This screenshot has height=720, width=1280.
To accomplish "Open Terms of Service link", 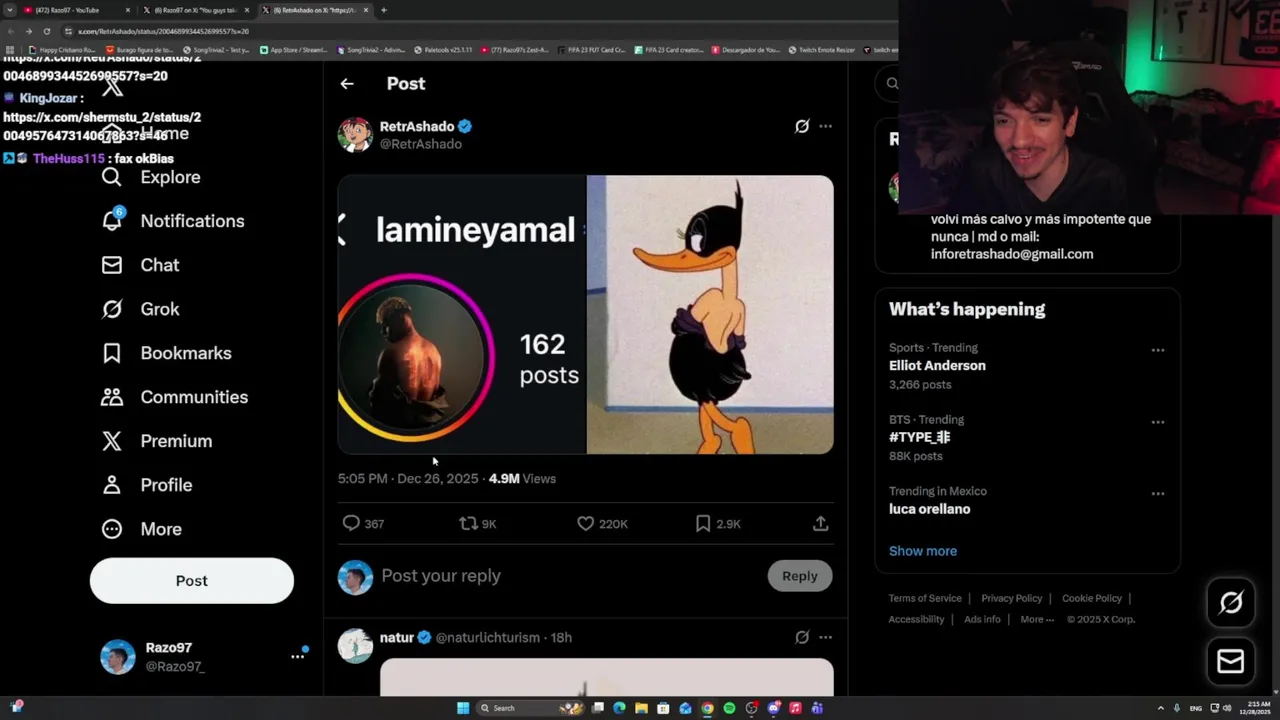I will [x=925, y=598].
